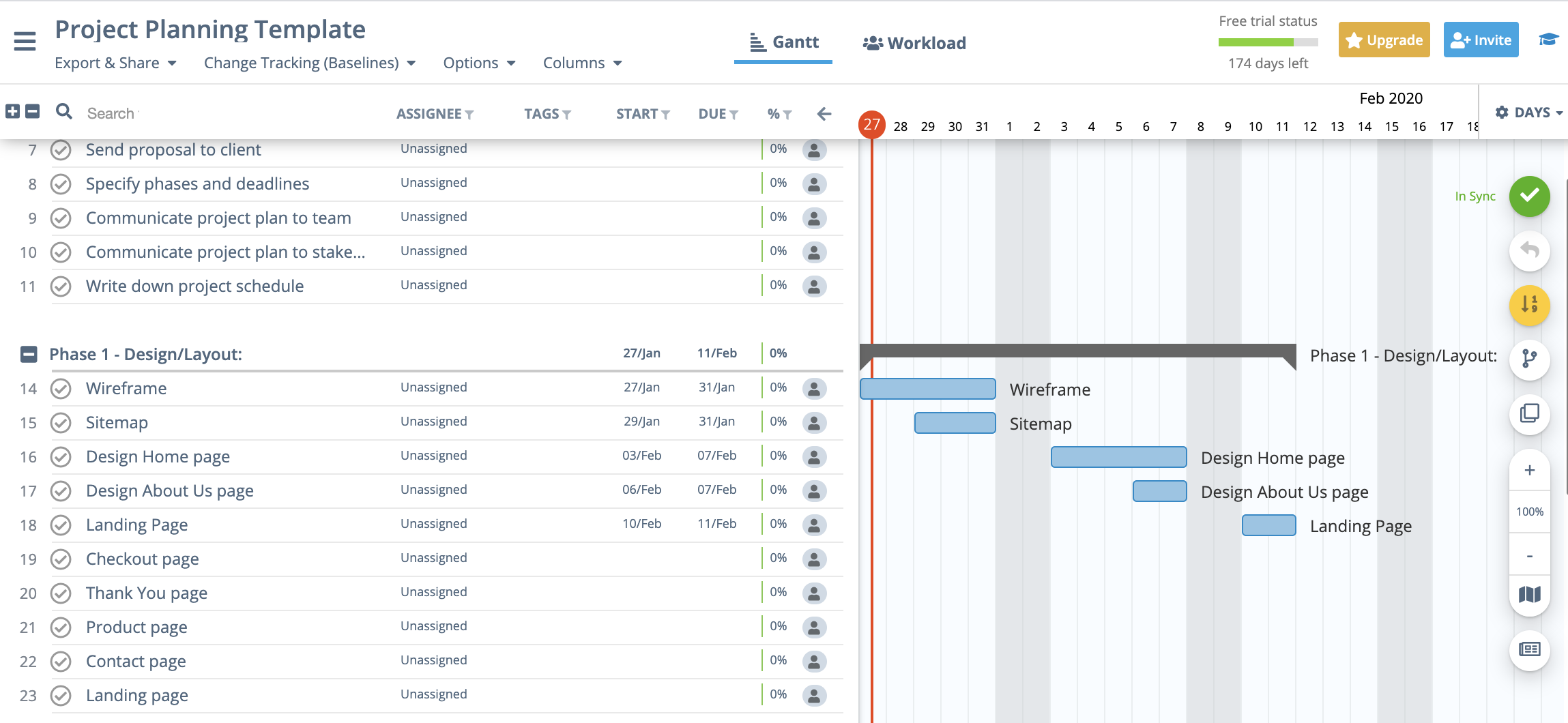This screenshot has width=1568, height=723.
Task: Click the graduation cap learning icon
Action: click(1548, 40)
